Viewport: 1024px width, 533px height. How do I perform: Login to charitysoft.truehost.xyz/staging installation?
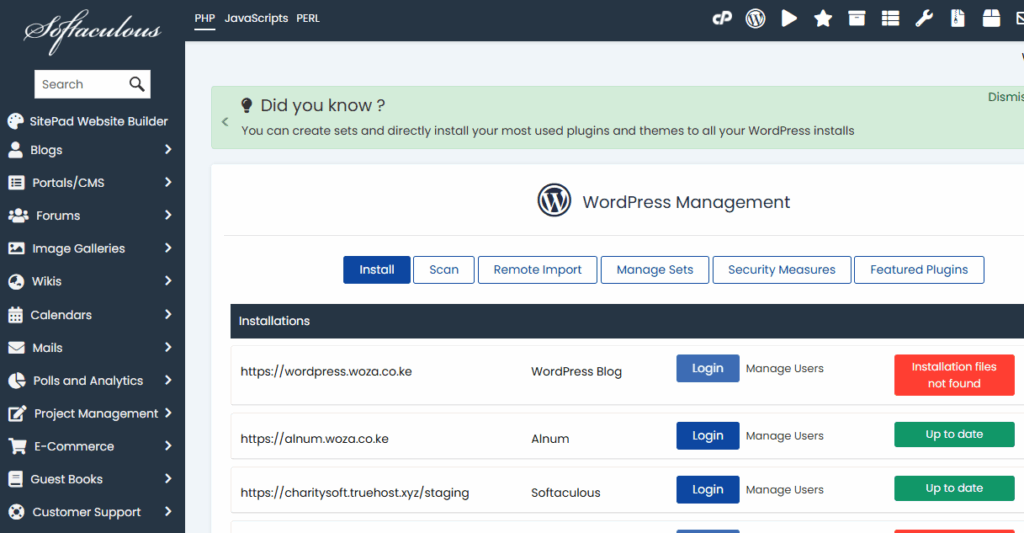708,490
